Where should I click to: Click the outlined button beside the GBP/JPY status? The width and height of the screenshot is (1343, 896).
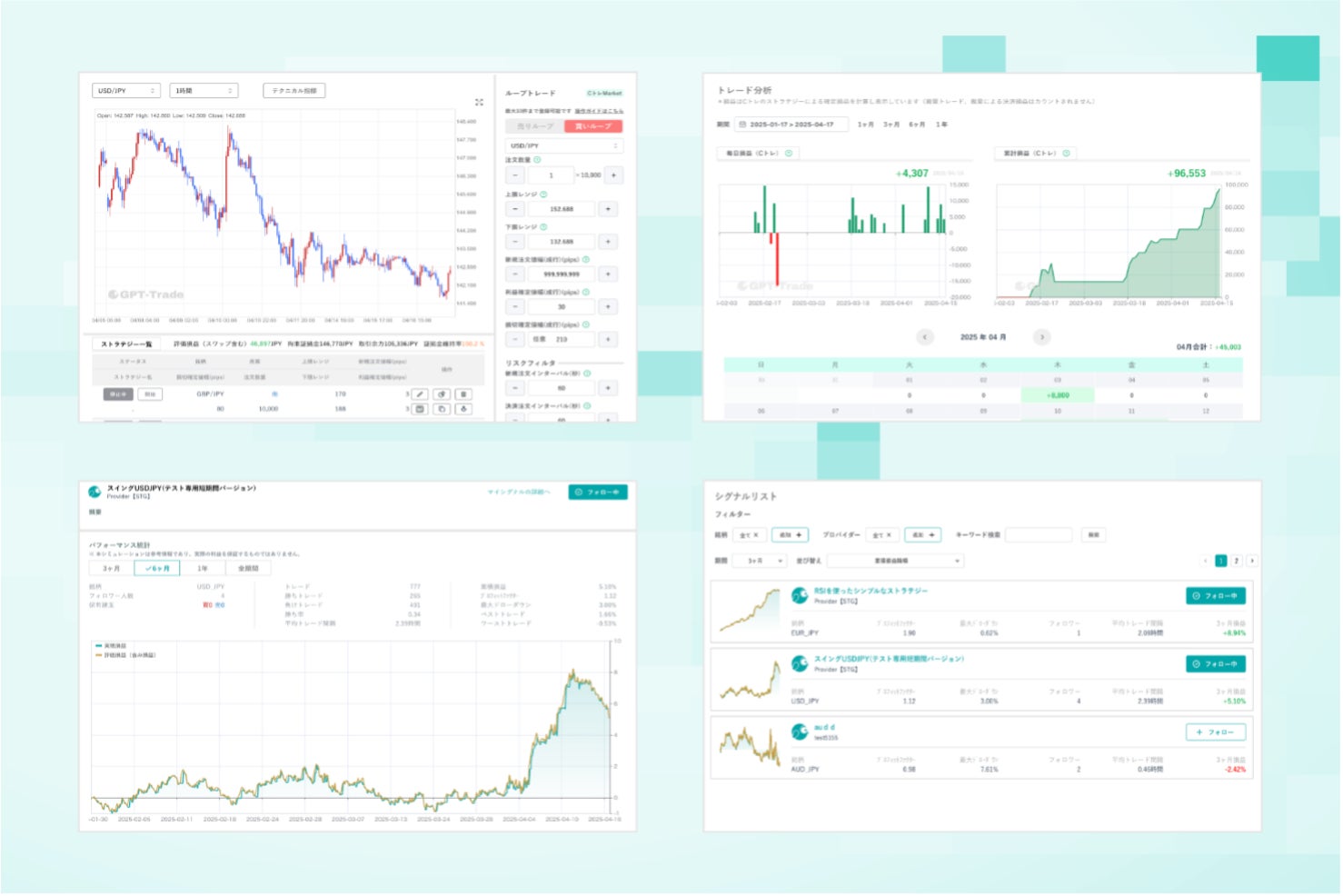150,394
